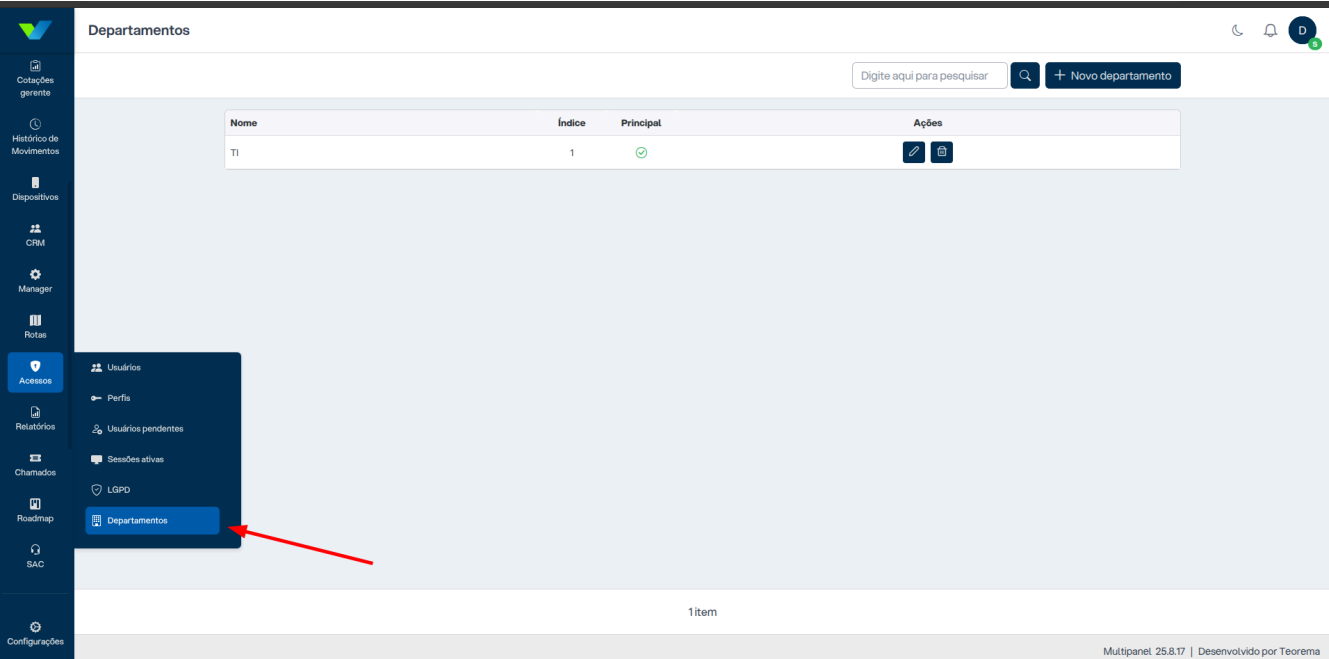The image size is (1329, 659).
Task: Open the Manager sidebar item
Action: [x=35, y=281]
